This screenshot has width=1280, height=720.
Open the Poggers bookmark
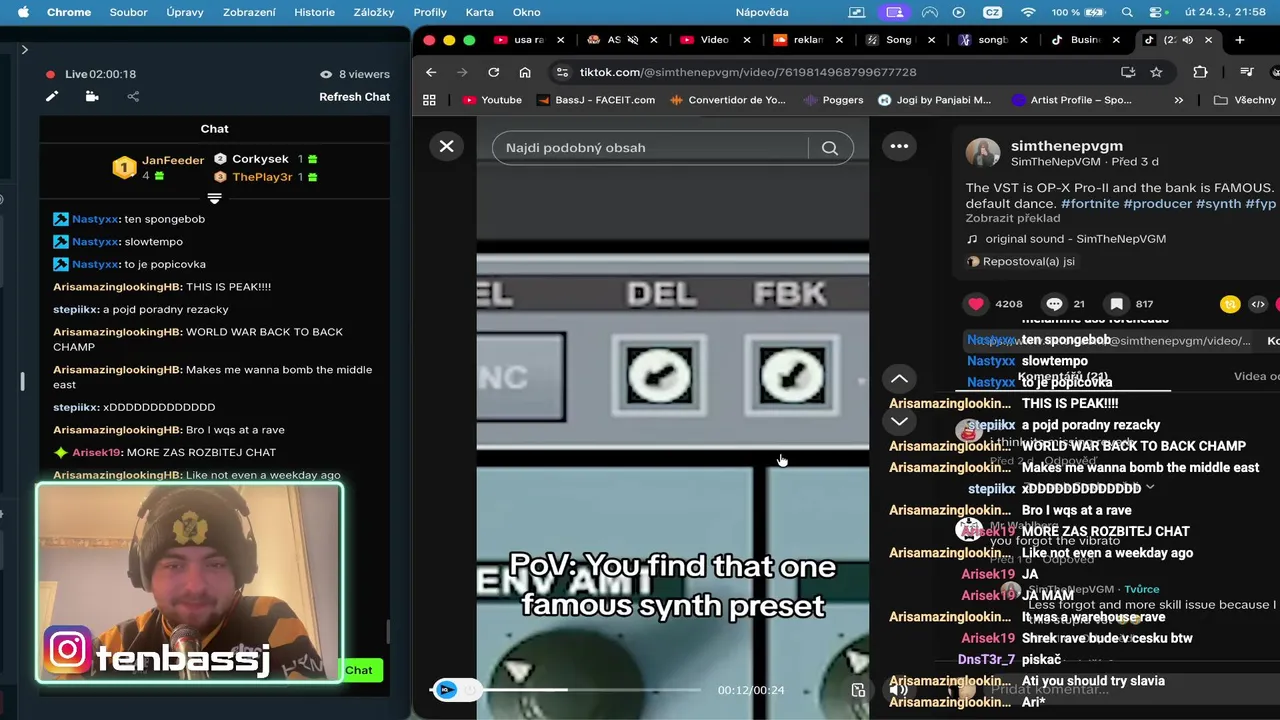[x=833, y=100]
